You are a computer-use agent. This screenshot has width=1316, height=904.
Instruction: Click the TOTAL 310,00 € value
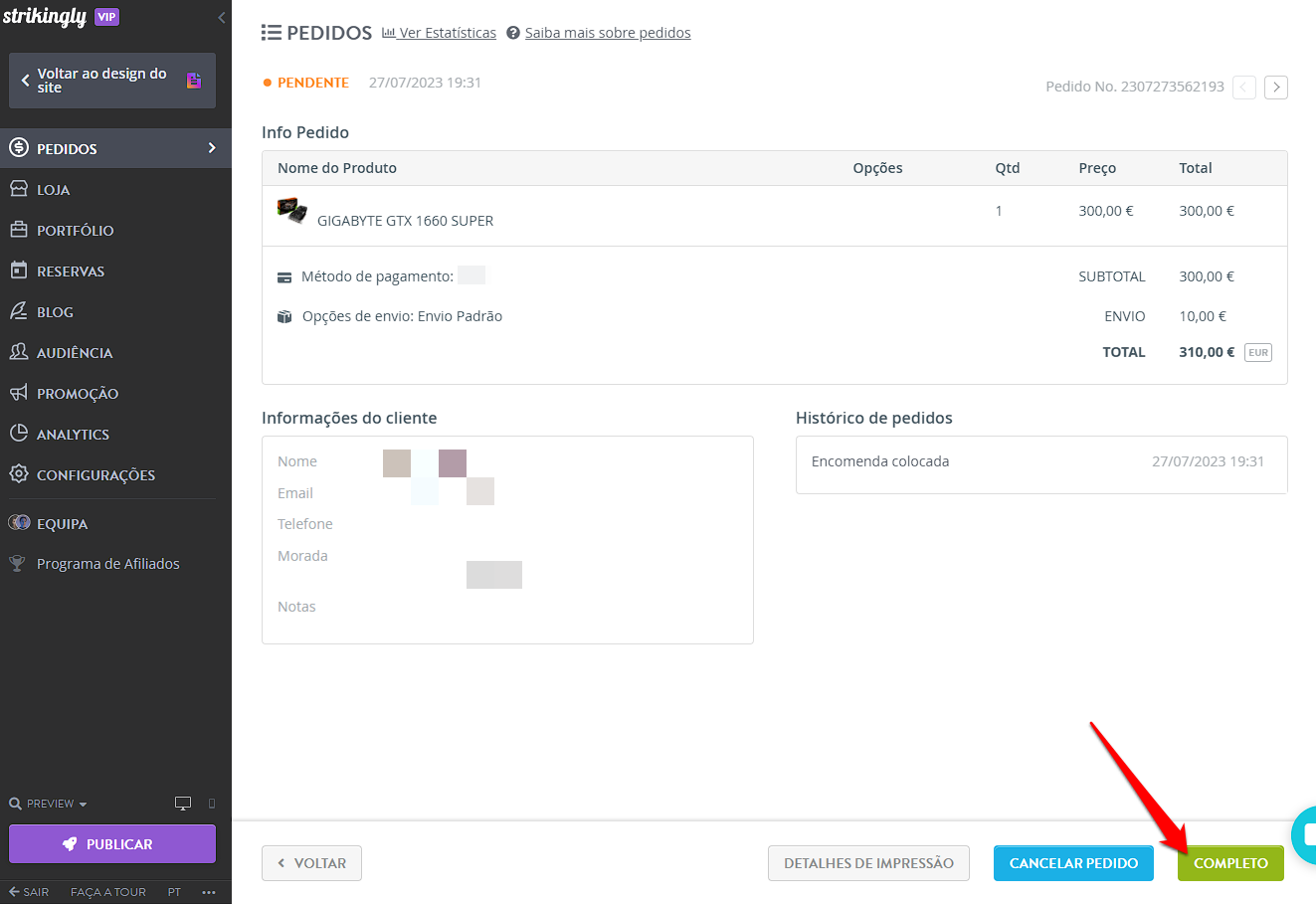pyautogui.click(x=1207, y=352)
